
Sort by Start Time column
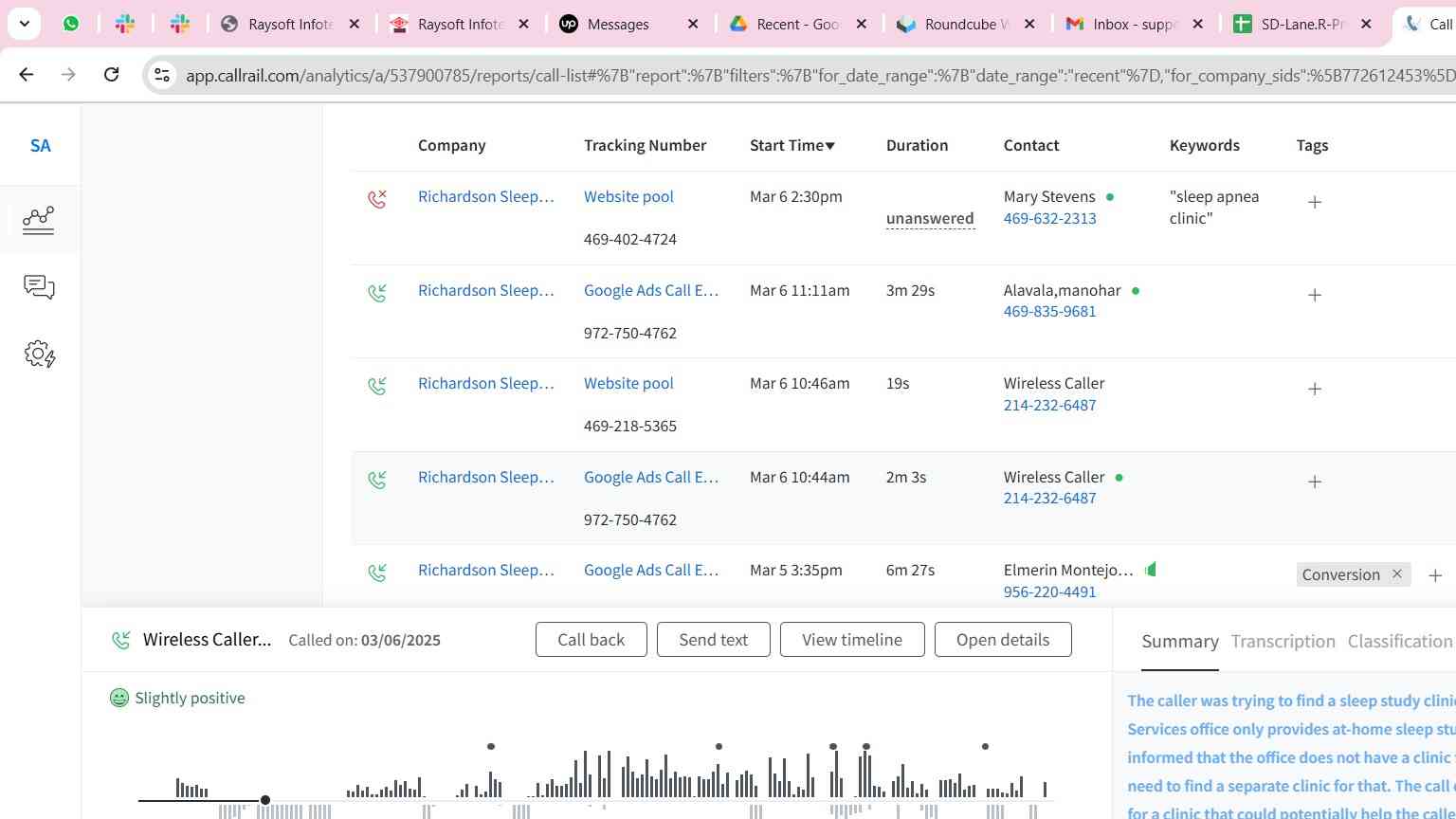792,145
